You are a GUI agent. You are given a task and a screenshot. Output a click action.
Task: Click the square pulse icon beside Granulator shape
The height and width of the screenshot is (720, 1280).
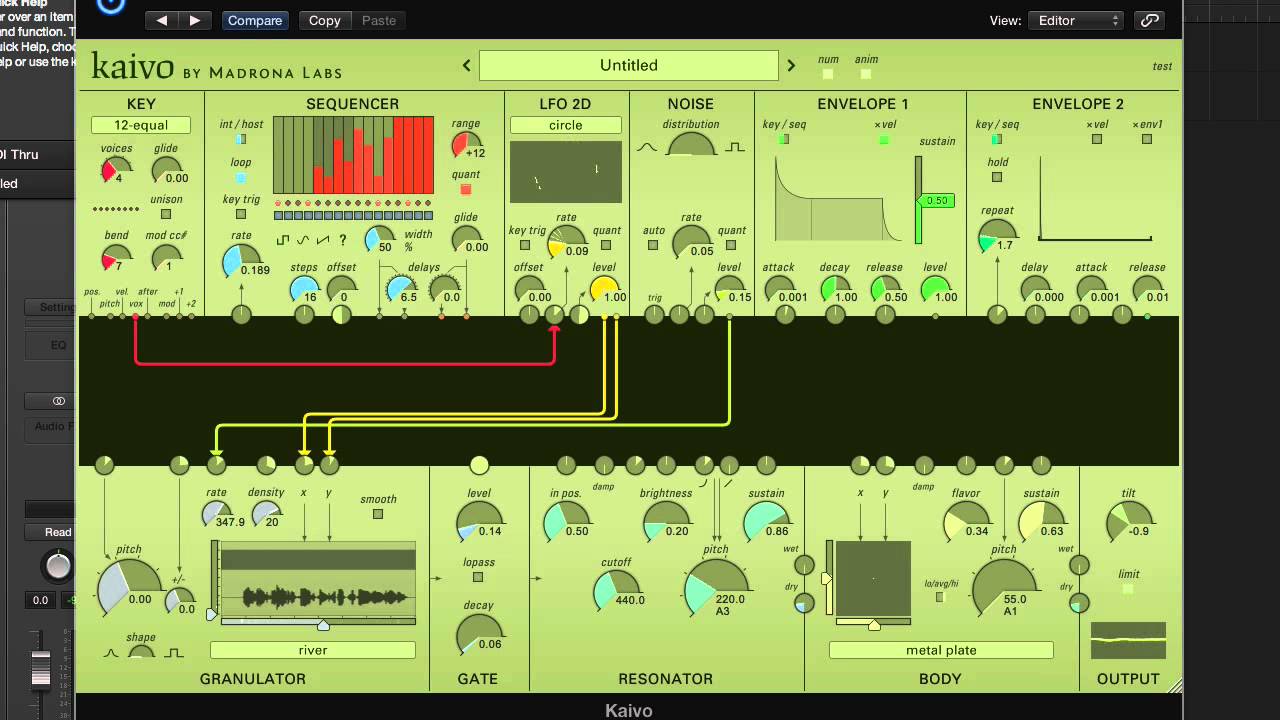pos(173,653)
